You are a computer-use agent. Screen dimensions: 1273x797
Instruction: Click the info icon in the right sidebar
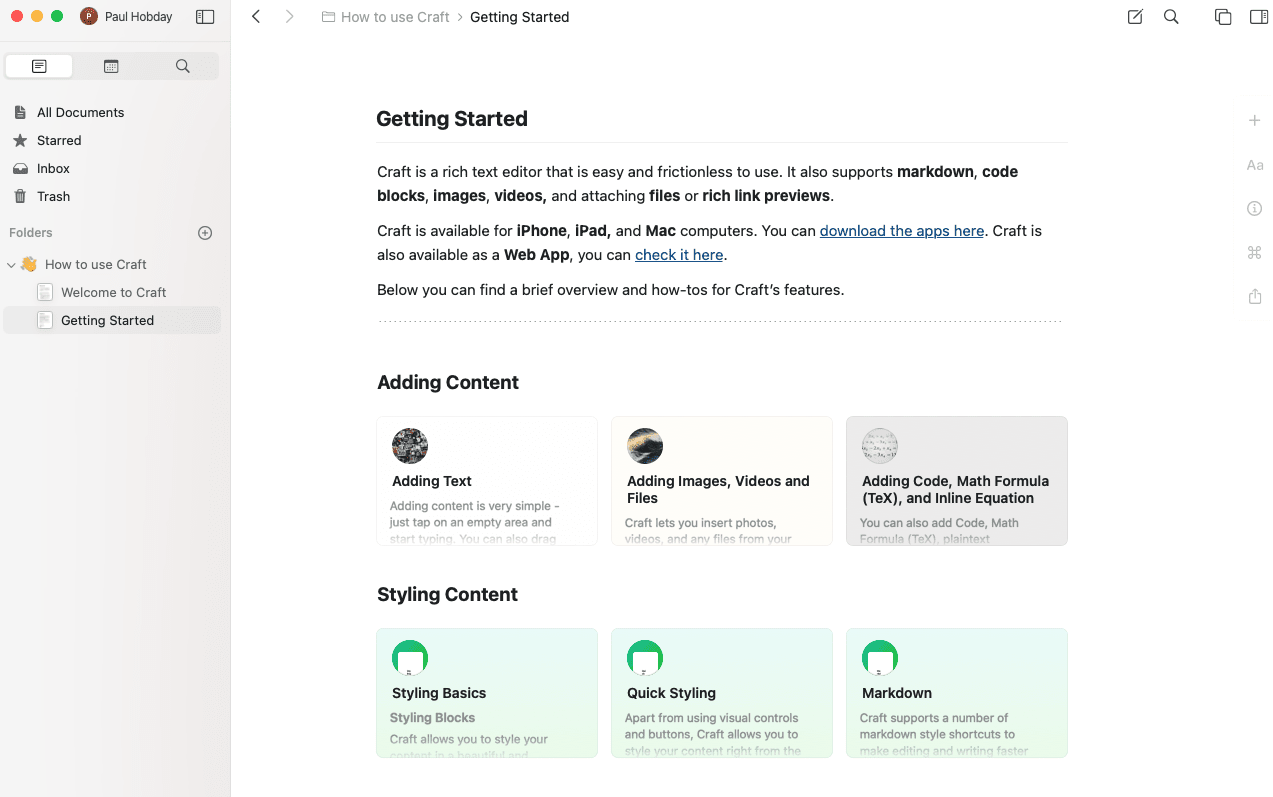[1255, 208]
